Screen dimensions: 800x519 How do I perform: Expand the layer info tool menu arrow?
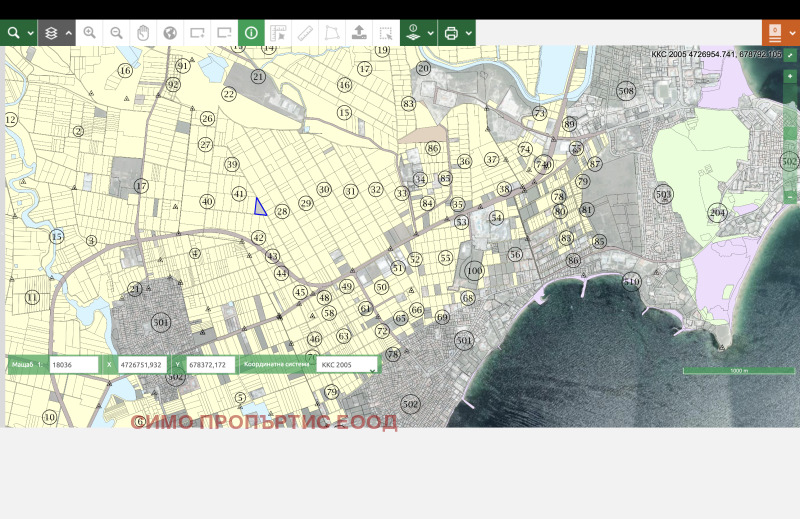(x=430, y=33)
